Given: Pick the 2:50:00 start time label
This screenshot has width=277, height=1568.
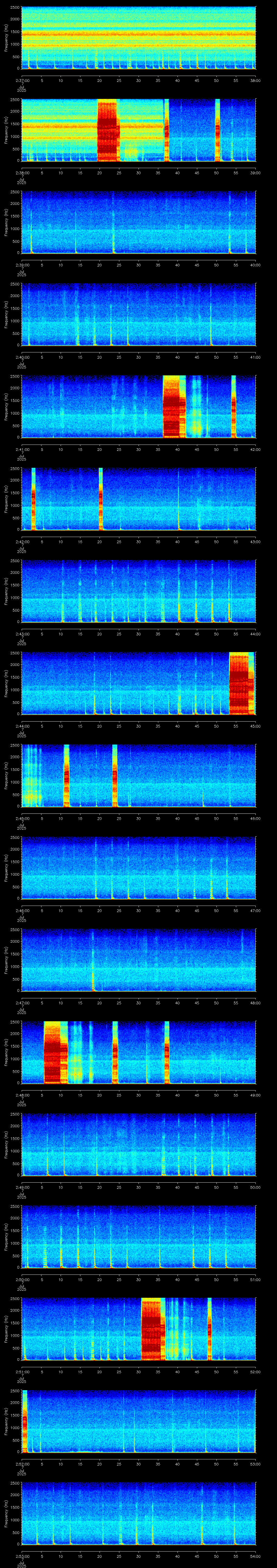Looking at the screenshot, I should click(21, 1279).
